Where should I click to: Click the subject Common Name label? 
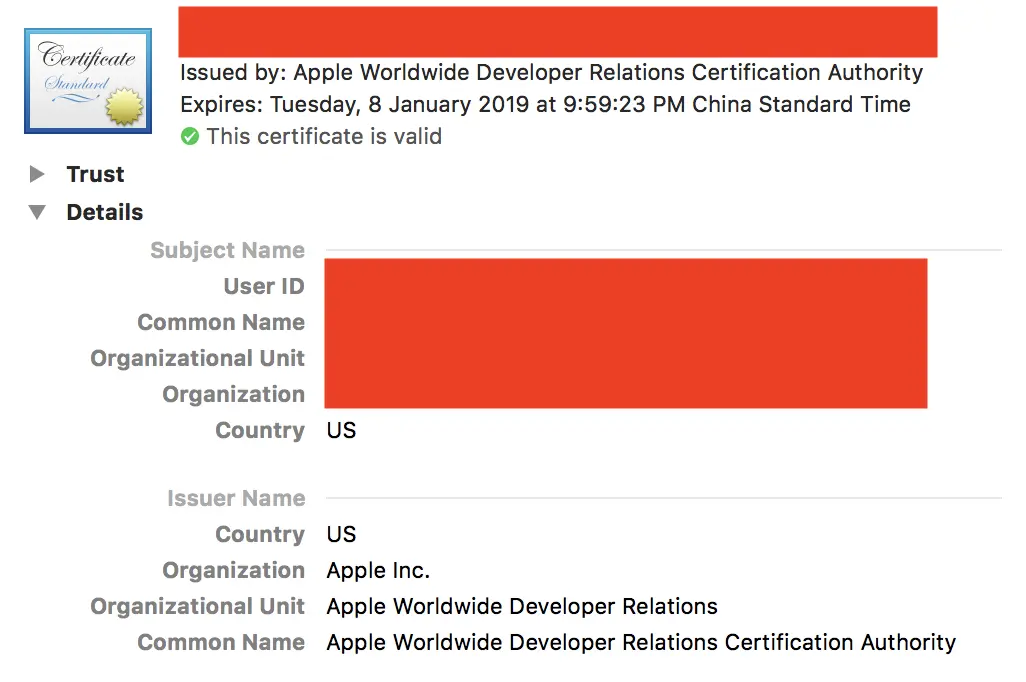point(221,323)
